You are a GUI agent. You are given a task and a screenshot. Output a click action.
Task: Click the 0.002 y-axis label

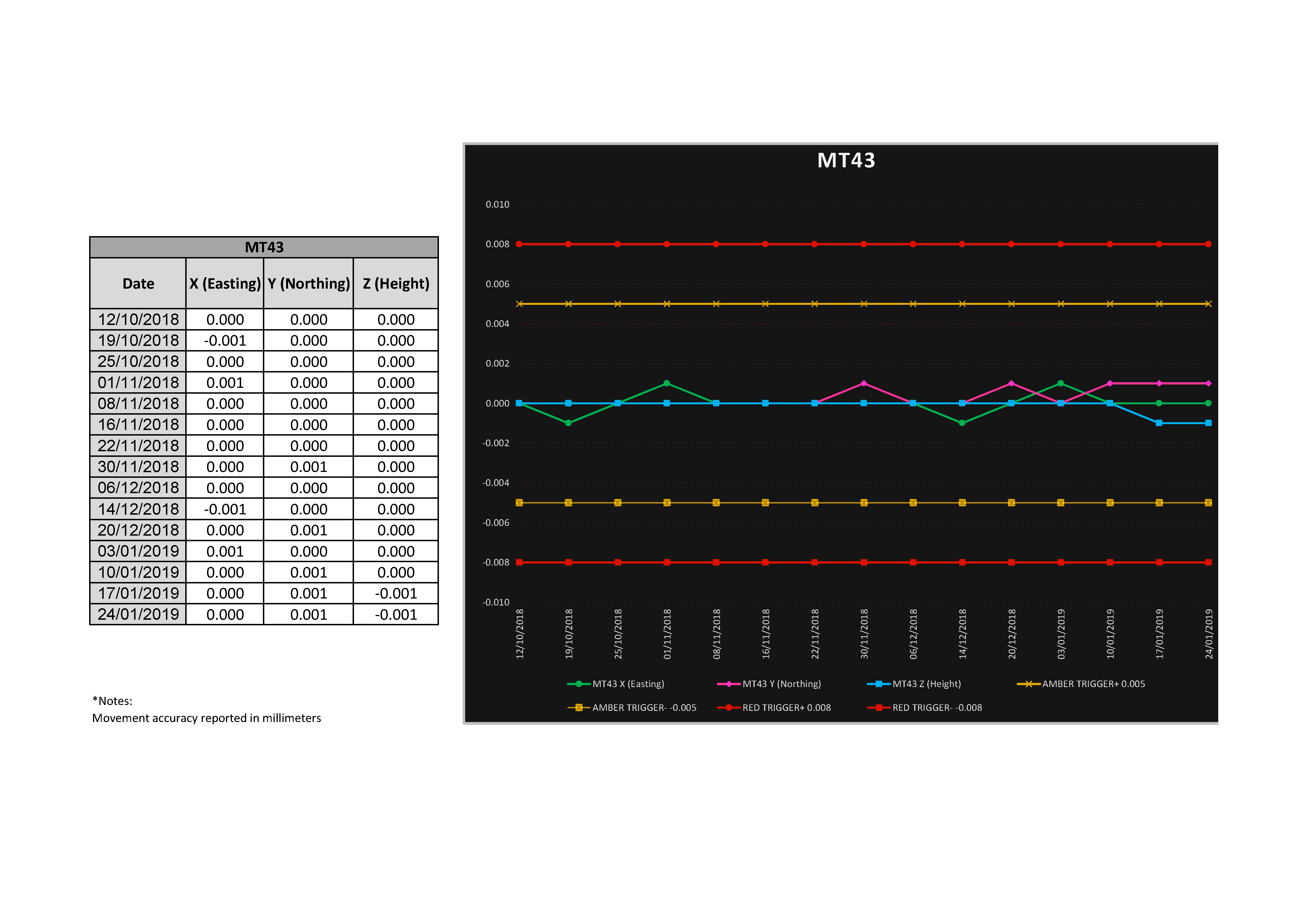497,363
